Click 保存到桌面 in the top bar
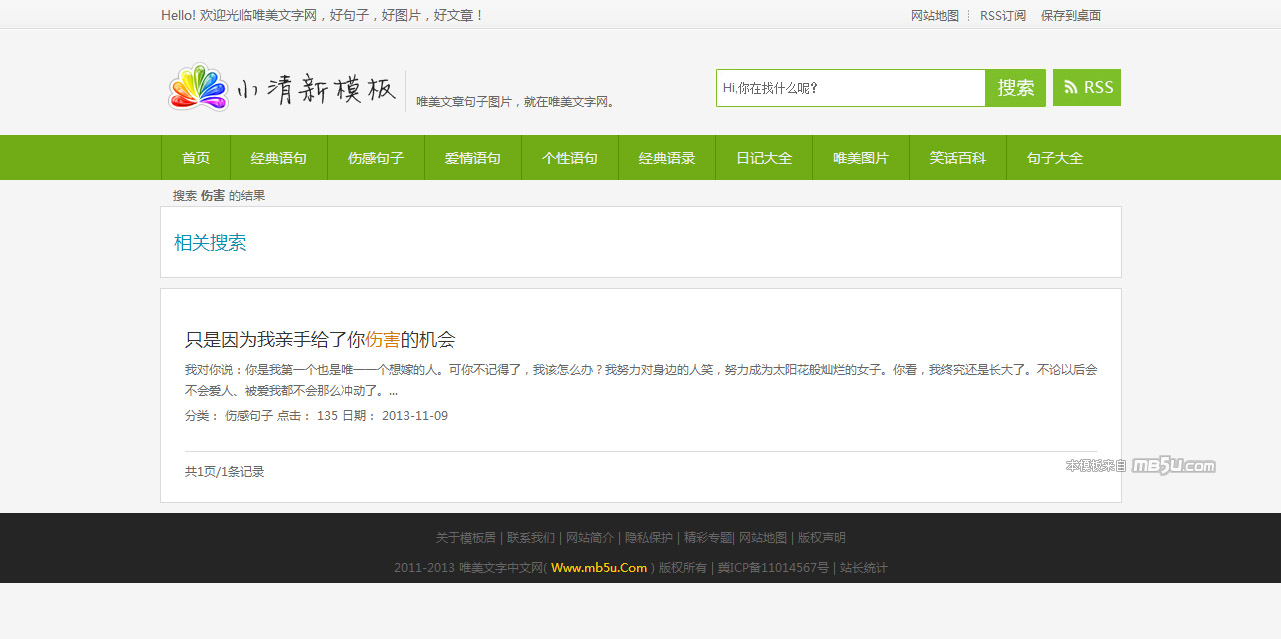This screenshot has height=639, width=1281. pyautogui.click(x=1070, y=16)
